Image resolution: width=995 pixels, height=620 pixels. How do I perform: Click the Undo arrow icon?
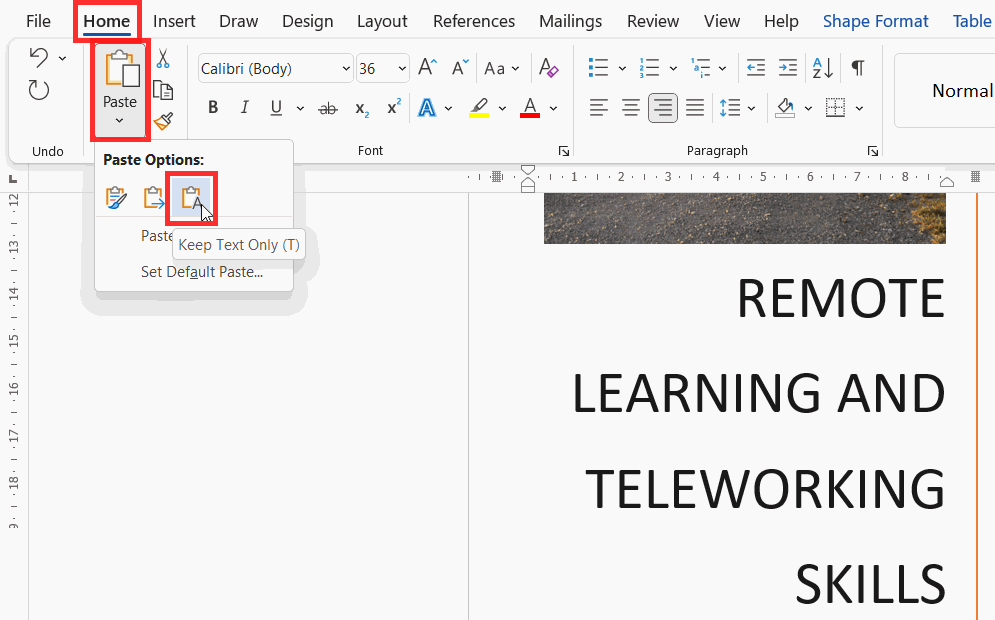[39, 58]
